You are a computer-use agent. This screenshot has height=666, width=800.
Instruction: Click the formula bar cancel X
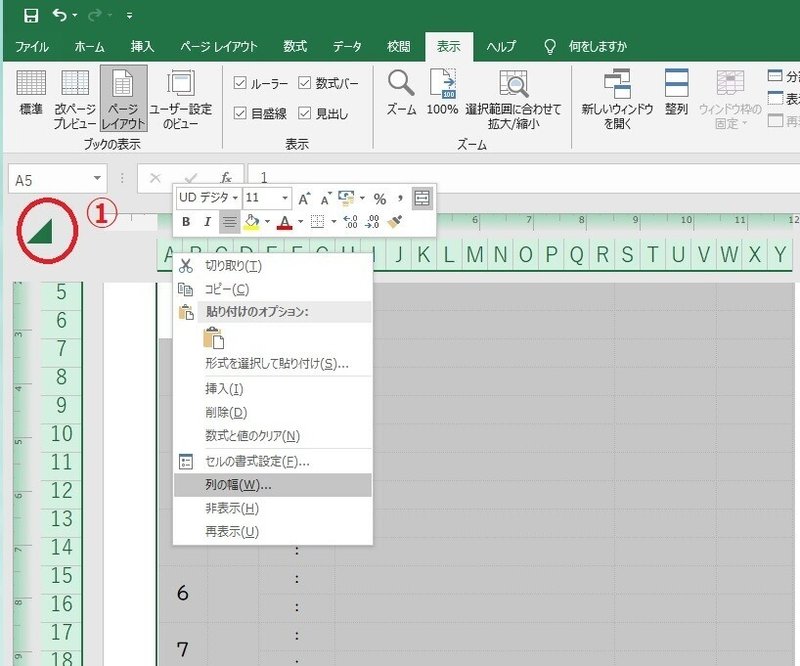tap(155, 178)
